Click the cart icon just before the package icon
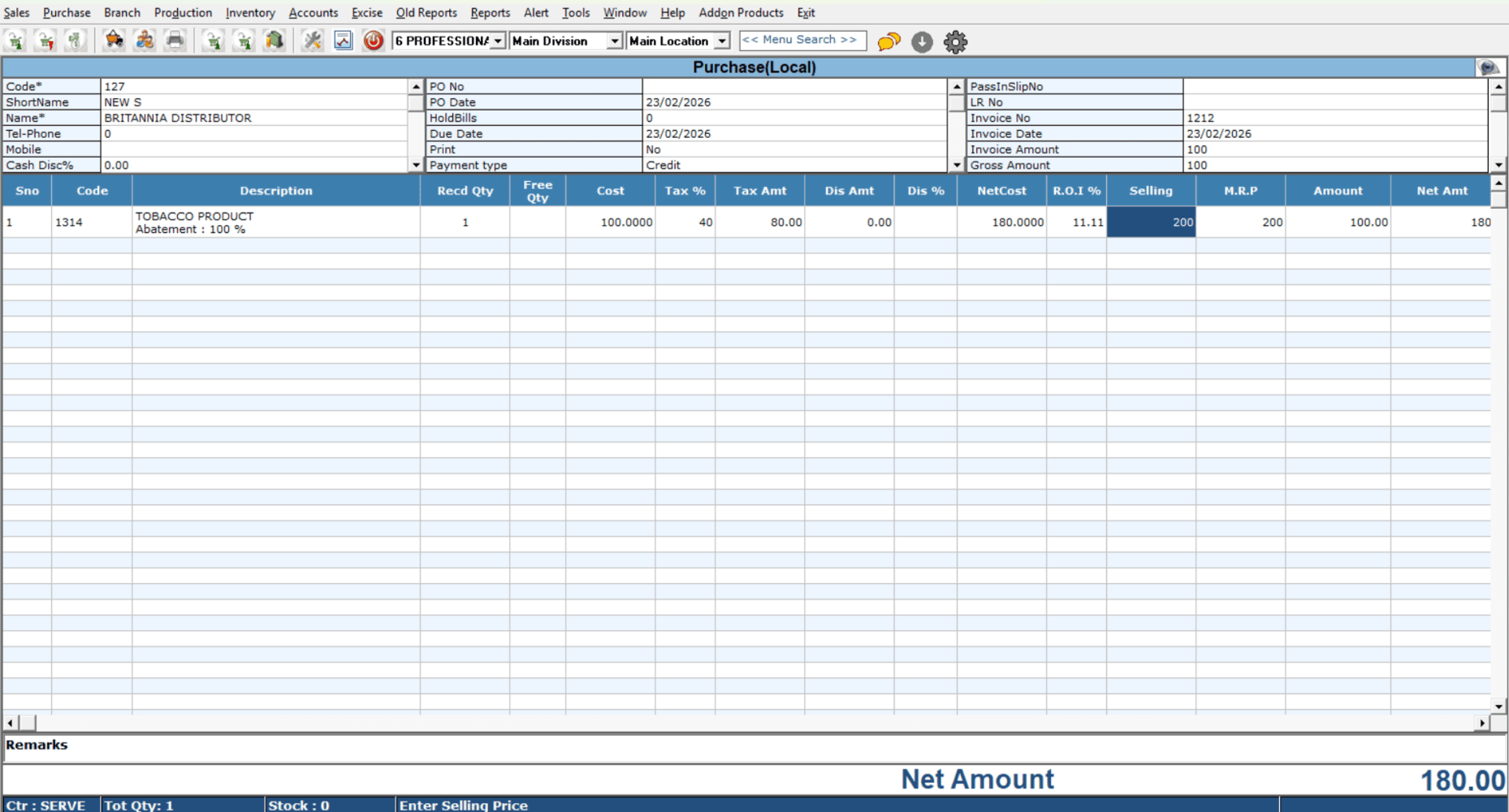Image resolution: width=1509 pixels, height=812 pixels. [x=244, y=41]
